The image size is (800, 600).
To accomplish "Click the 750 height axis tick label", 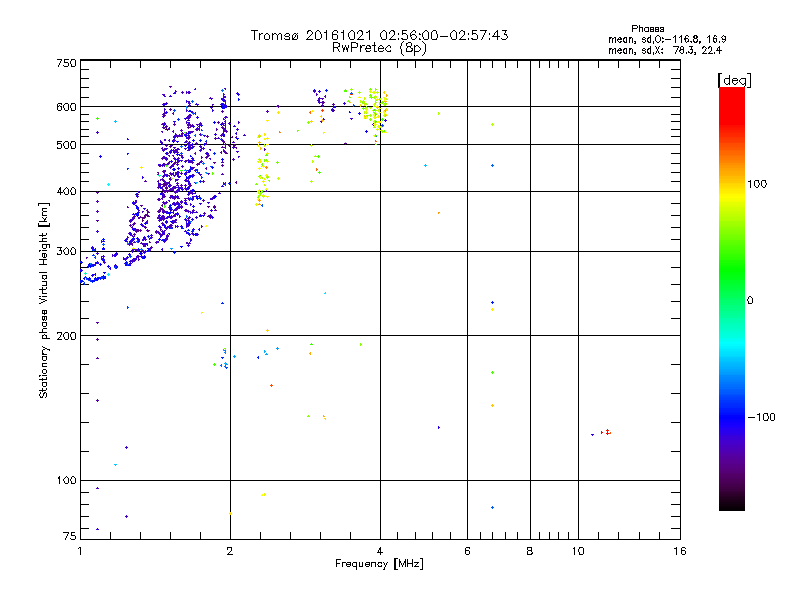I will [x=66, y=63].
